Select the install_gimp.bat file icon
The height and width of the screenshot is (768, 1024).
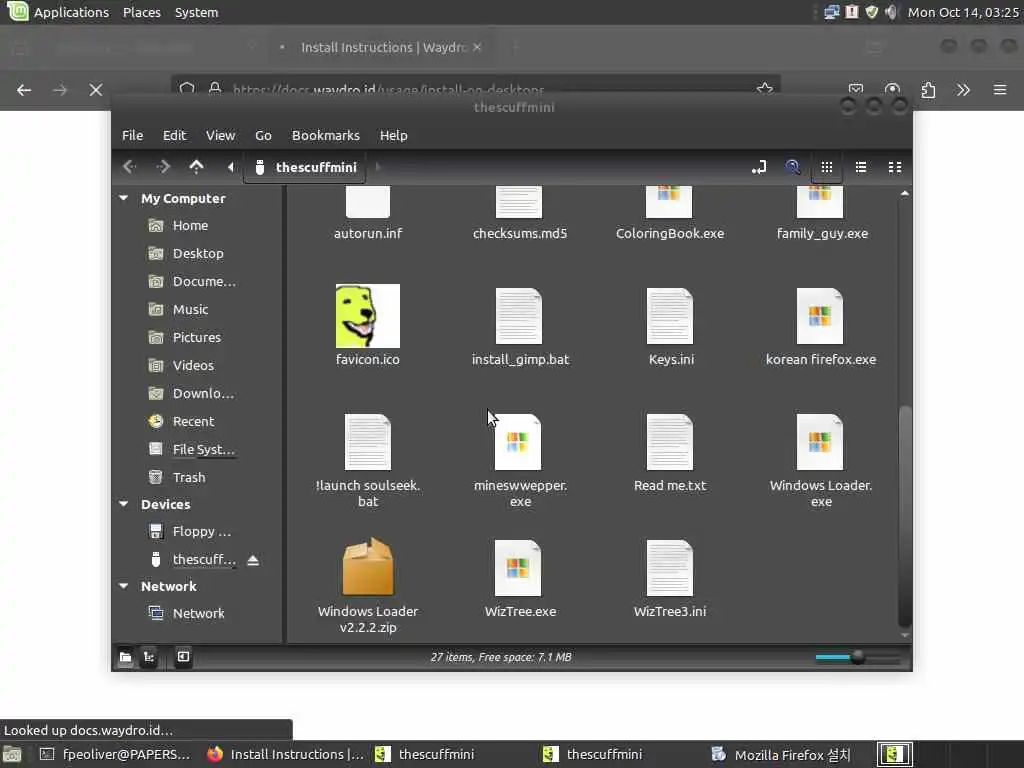pos(519,316)
